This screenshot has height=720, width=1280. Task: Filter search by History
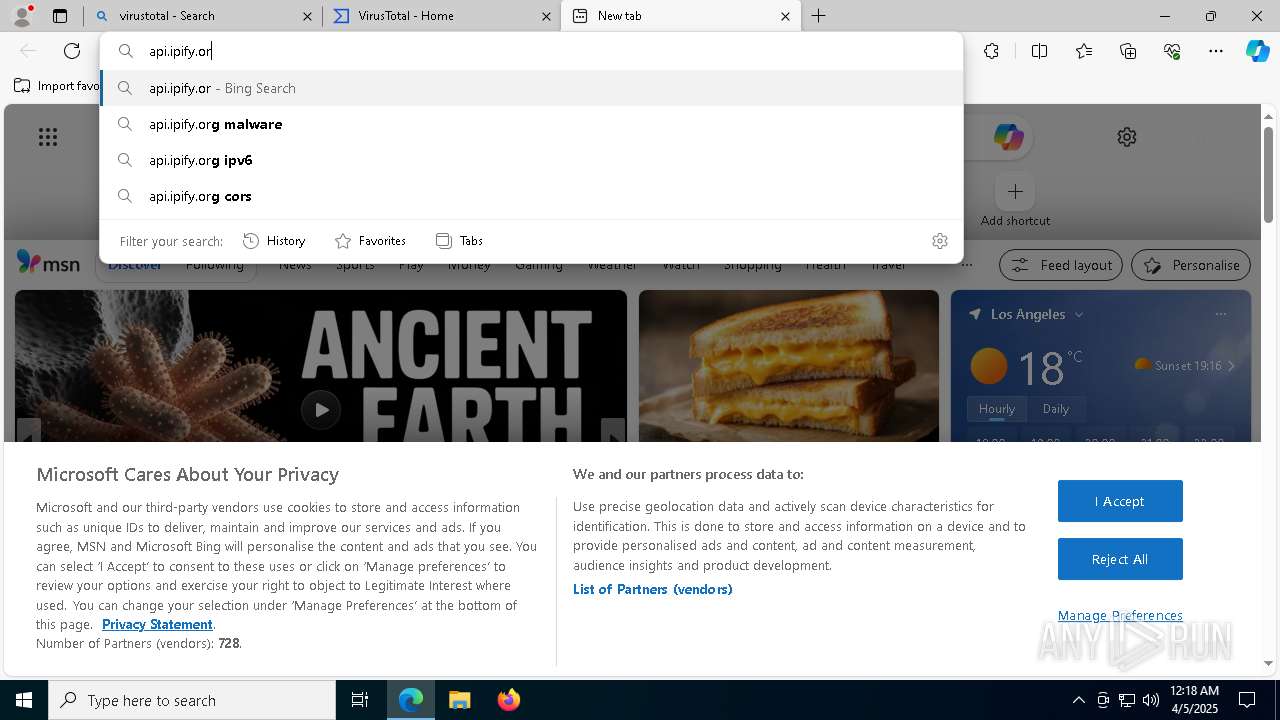pyautogui.click(x=274, y=241)
